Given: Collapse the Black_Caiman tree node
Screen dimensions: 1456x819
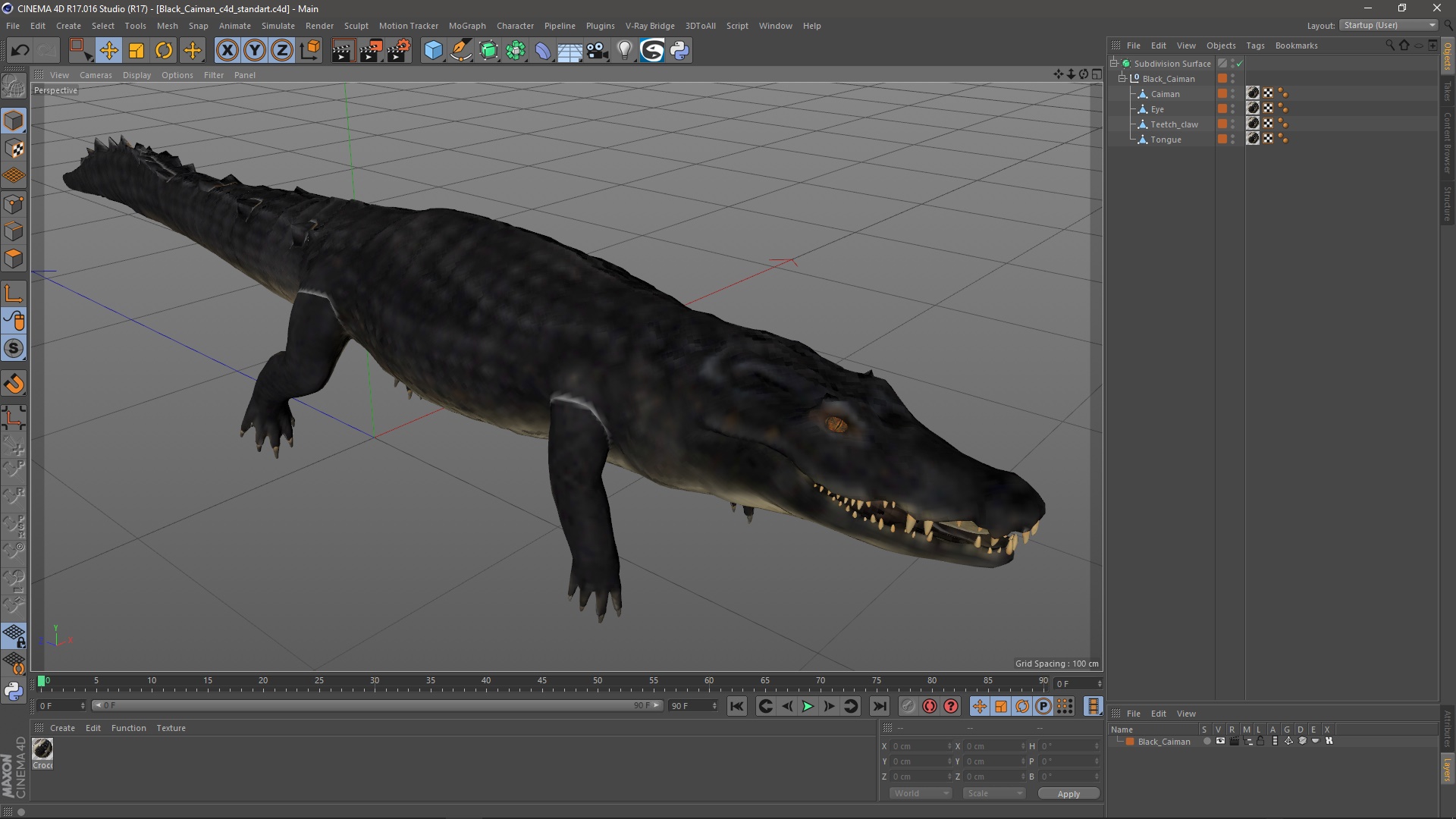Looking at the screenshot, I should [1122, 79].
